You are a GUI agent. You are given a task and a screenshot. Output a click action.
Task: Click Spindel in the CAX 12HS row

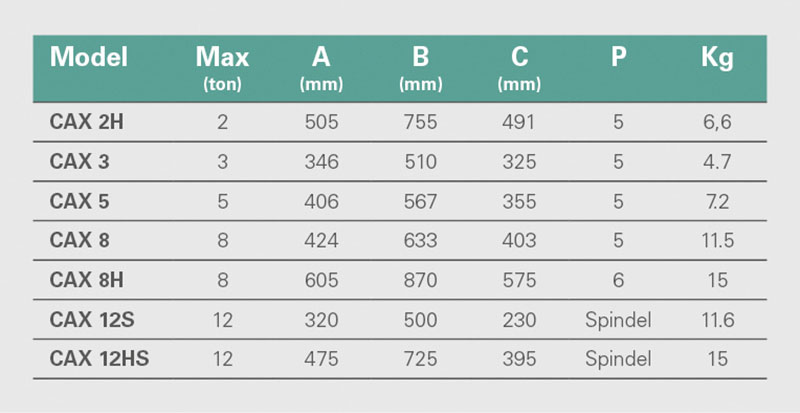(x=618, y=359)
